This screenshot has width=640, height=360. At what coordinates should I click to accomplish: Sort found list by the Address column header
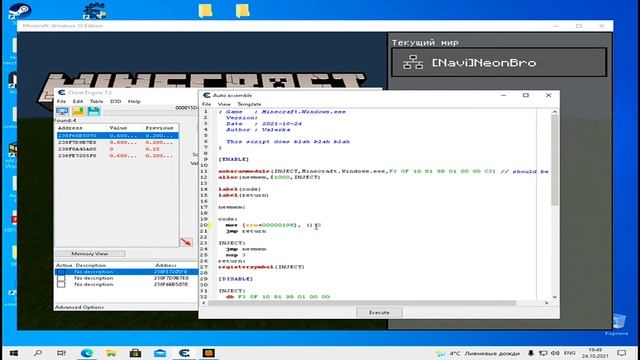pos(70,128)
